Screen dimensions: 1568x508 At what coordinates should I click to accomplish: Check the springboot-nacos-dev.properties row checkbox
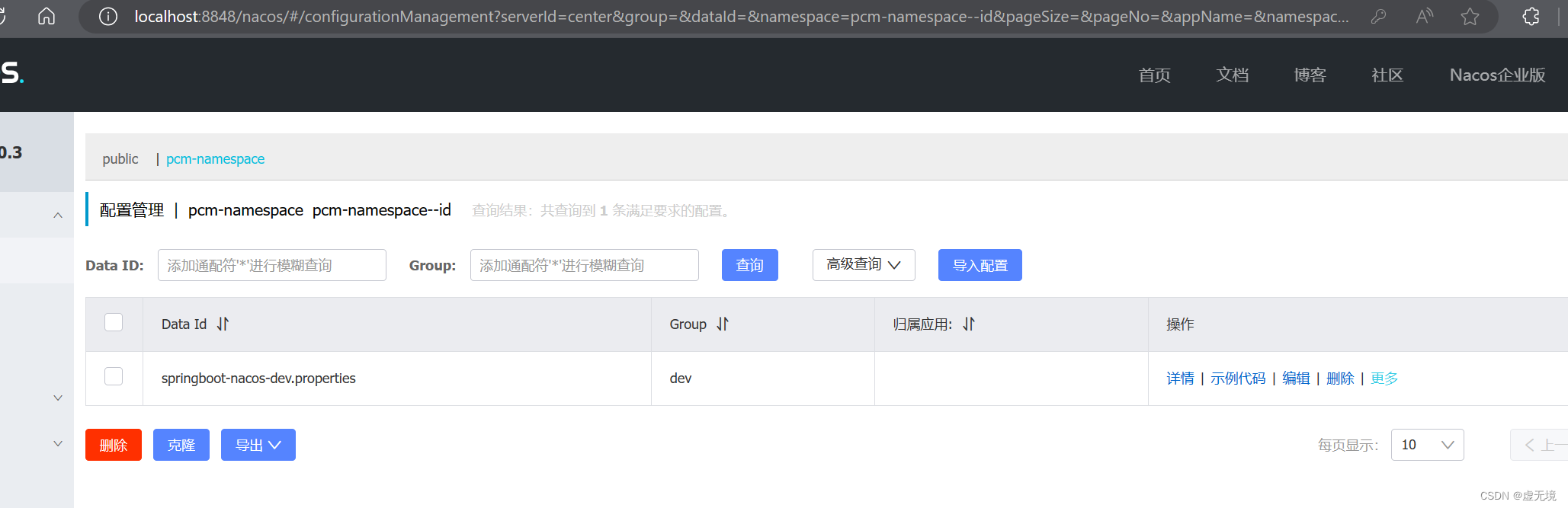tap(114, 376)
